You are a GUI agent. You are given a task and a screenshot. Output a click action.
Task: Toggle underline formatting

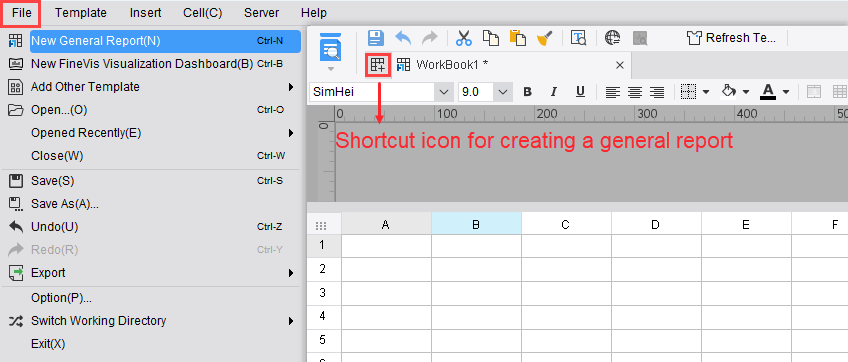pyautogui.click(x=580, y=92)
